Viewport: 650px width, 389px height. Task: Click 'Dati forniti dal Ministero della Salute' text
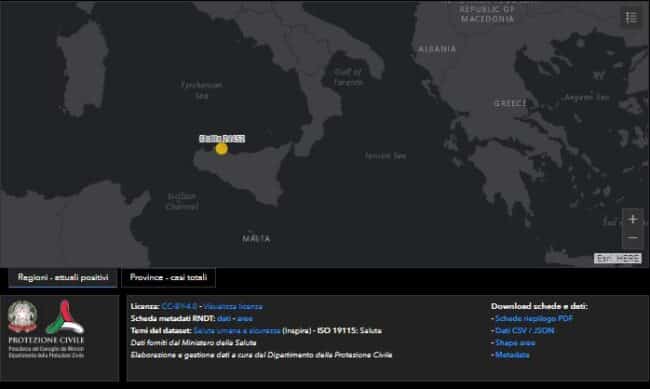coord(193,343)
